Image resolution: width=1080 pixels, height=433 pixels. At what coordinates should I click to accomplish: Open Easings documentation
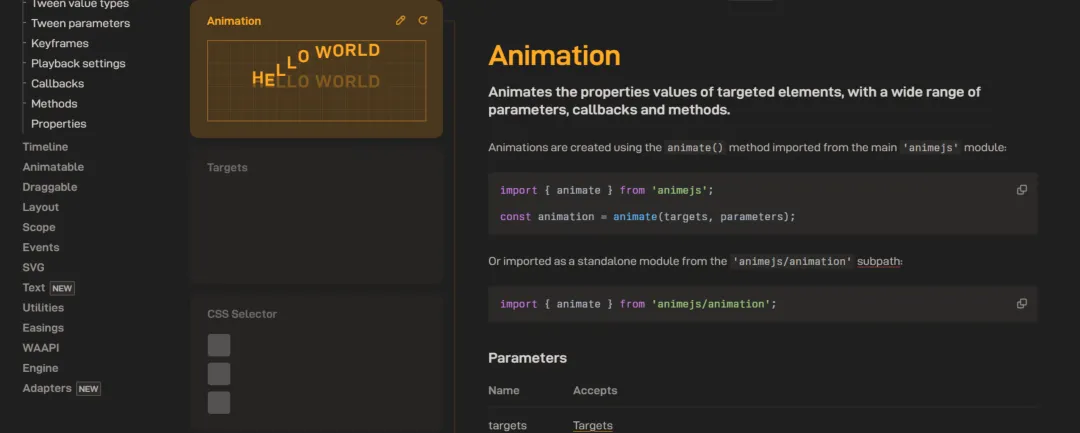[x=43, y=328]
